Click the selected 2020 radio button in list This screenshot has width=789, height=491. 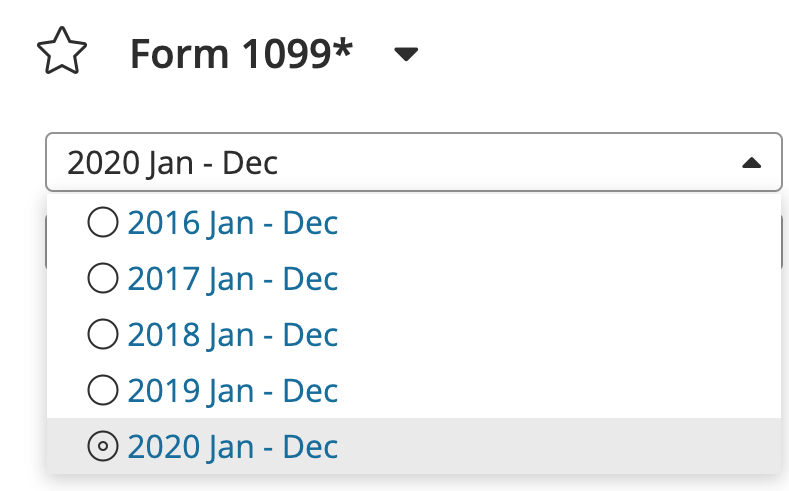pyautogui.click(x=103, y=446)
